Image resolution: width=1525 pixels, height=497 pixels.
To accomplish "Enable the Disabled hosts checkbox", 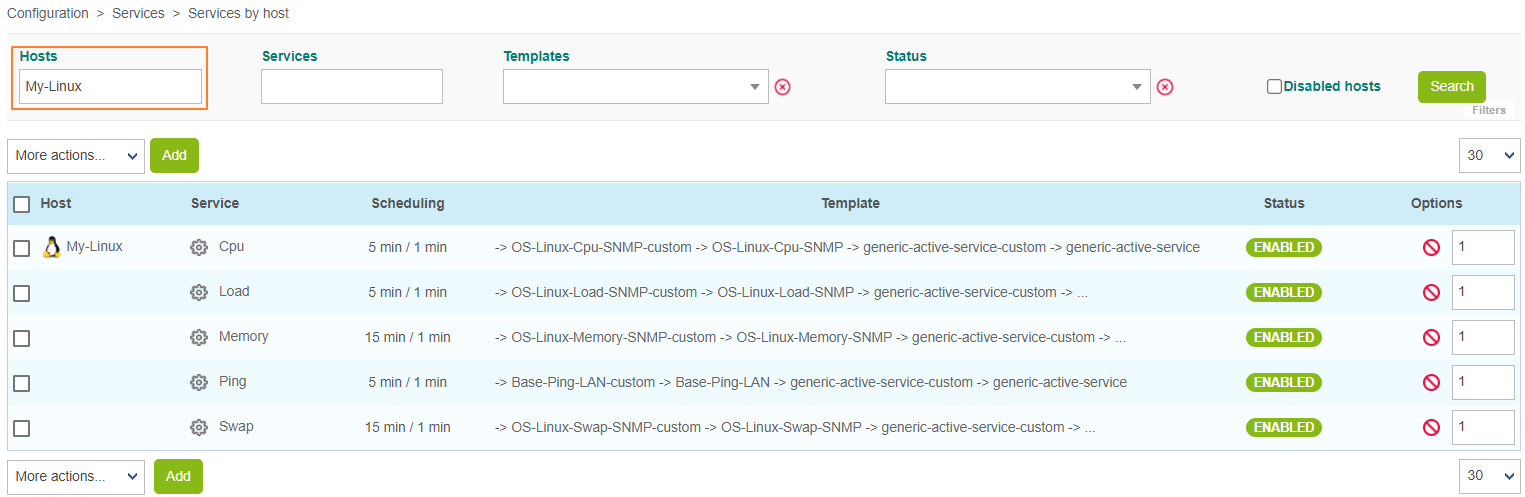I will click(1274, 87).
